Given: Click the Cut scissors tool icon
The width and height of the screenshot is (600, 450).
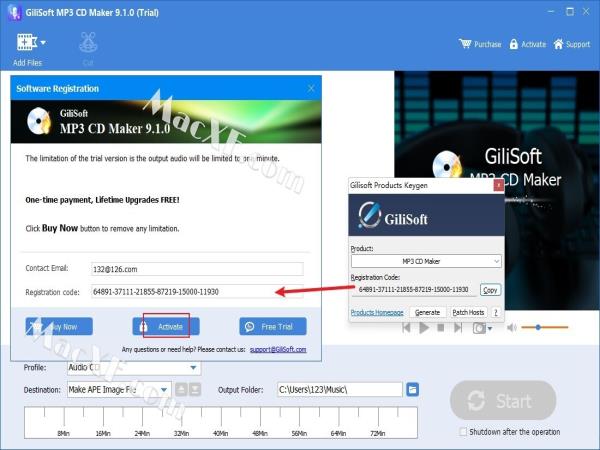Looking at the screenshot, I should click(88, 43).
